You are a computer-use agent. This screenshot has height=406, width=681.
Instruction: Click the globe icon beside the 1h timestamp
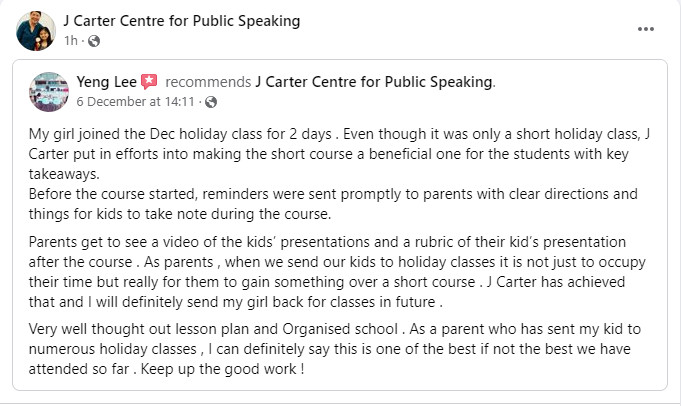[94, 41]
